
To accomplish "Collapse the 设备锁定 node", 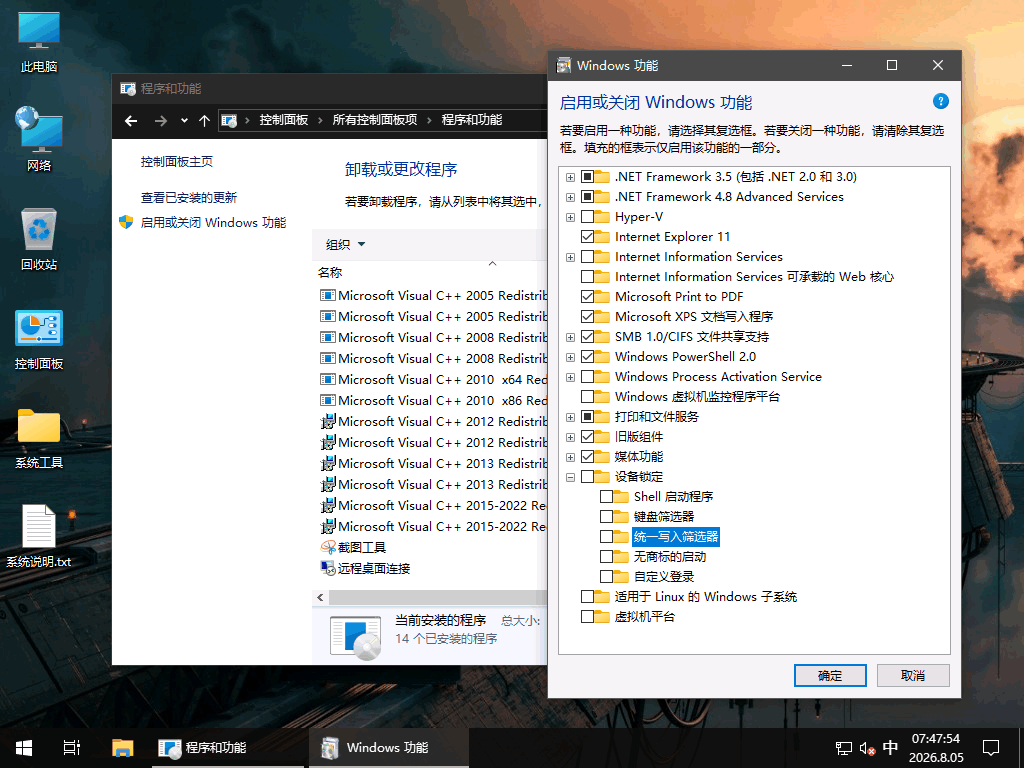I will [570, 477].
